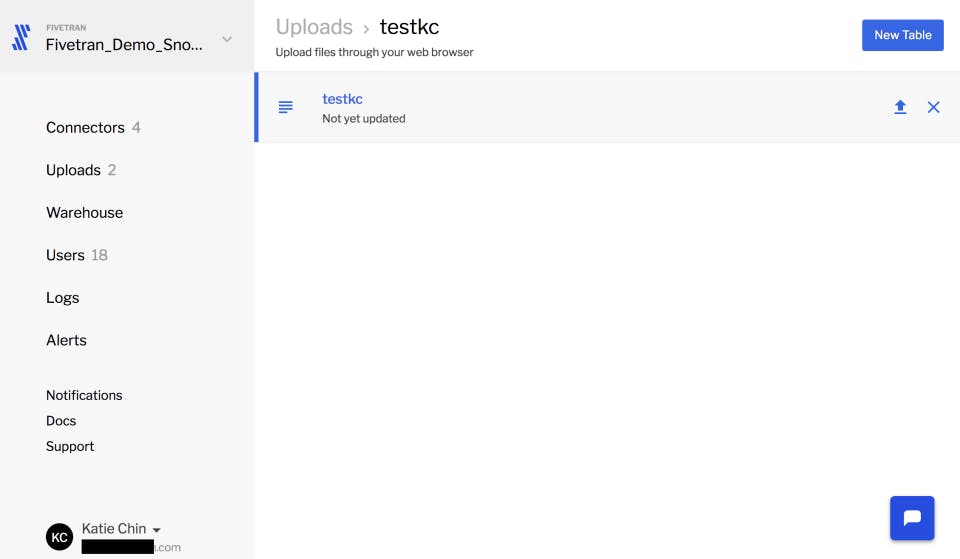This screenshot has height=559, width=960.
Task: Navigate back via the Uploads breadcrumb
Action: (314, 27)
